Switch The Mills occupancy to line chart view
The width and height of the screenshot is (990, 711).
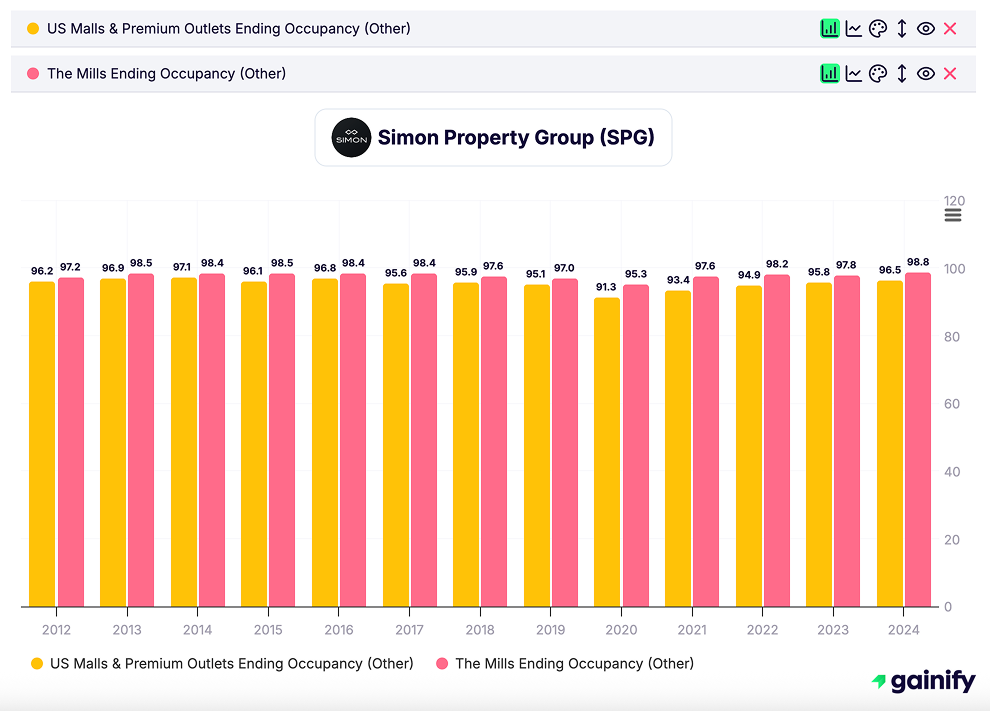click(854, 72)
